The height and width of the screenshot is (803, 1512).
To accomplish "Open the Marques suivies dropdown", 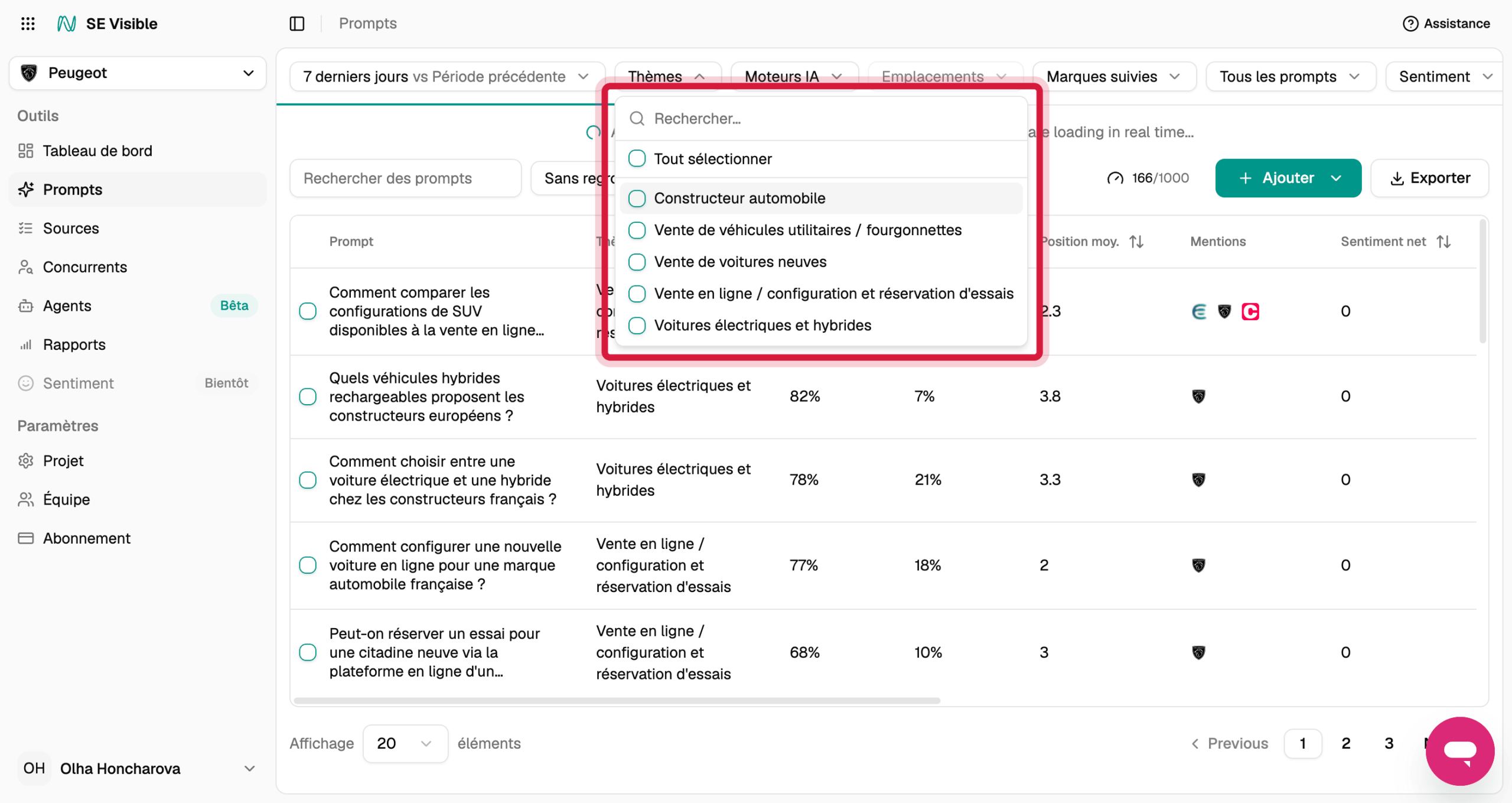I will coord(1114,77).
